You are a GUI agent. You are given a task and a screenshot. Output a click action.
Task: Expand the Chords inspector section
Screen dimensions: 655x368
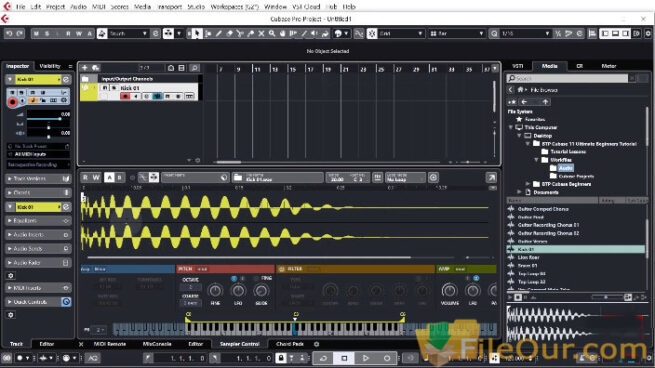tap(38, 193)
